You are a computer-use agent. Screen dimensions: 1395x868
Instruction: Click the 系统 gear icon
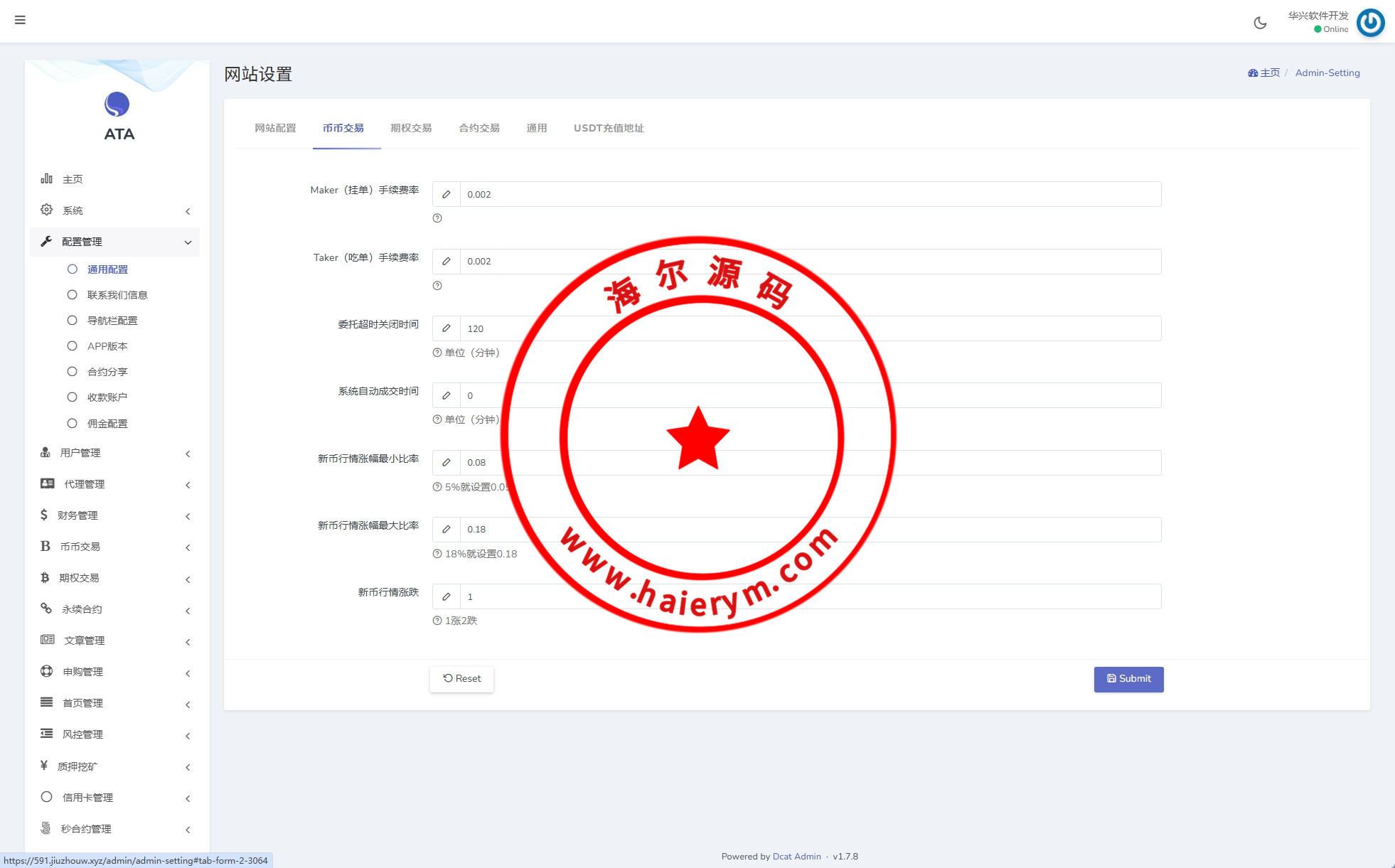coord(47,210)
